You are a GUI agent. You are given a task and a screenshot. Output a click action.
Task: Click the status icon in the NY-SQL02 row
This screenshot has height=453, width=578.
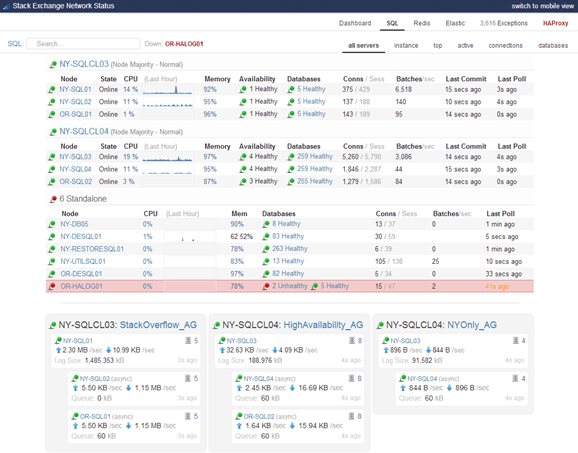tap(52, 102)
